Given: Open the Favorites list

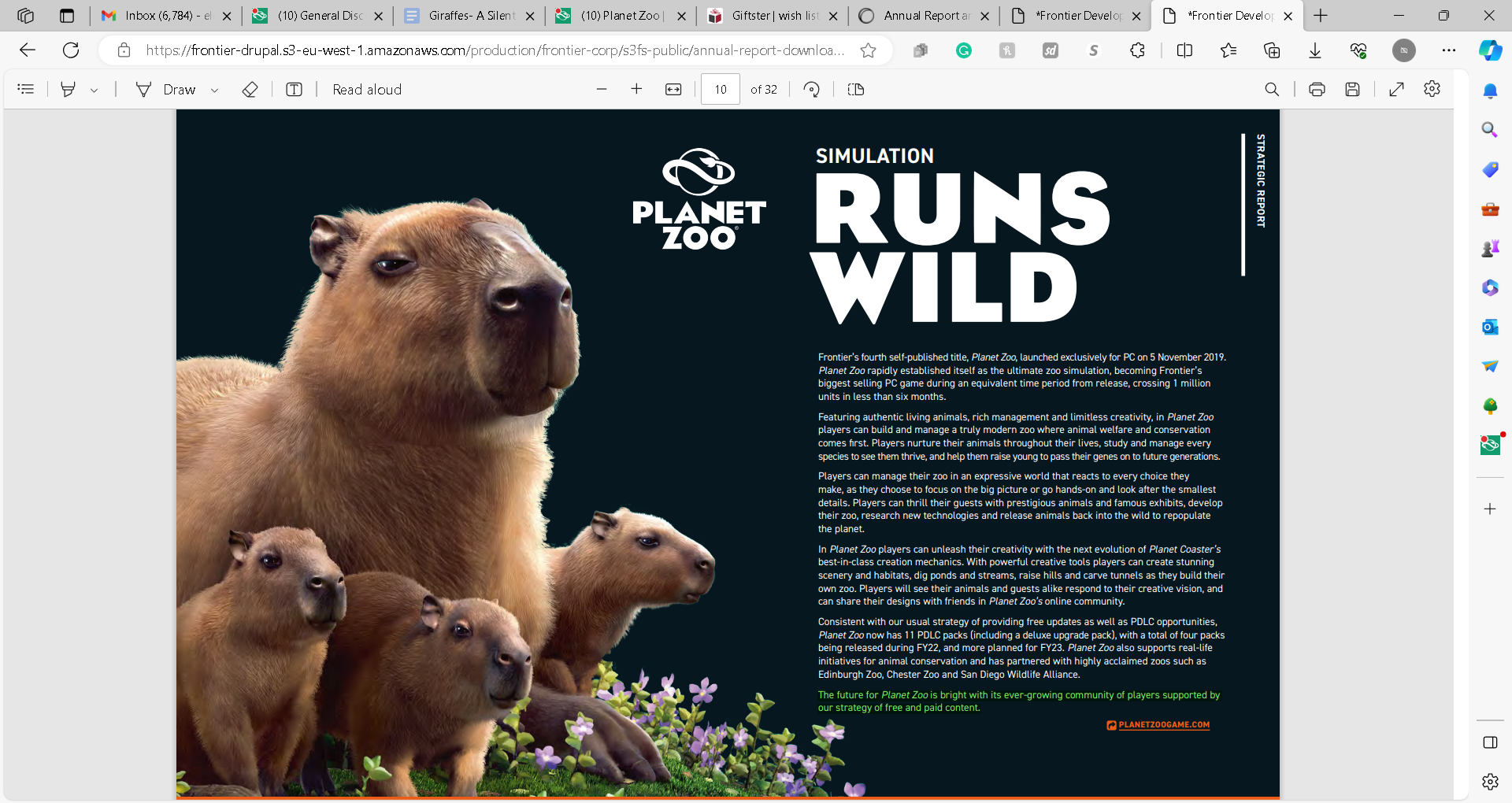Looking at the screenshot, I should click(x=1228, y=50).
